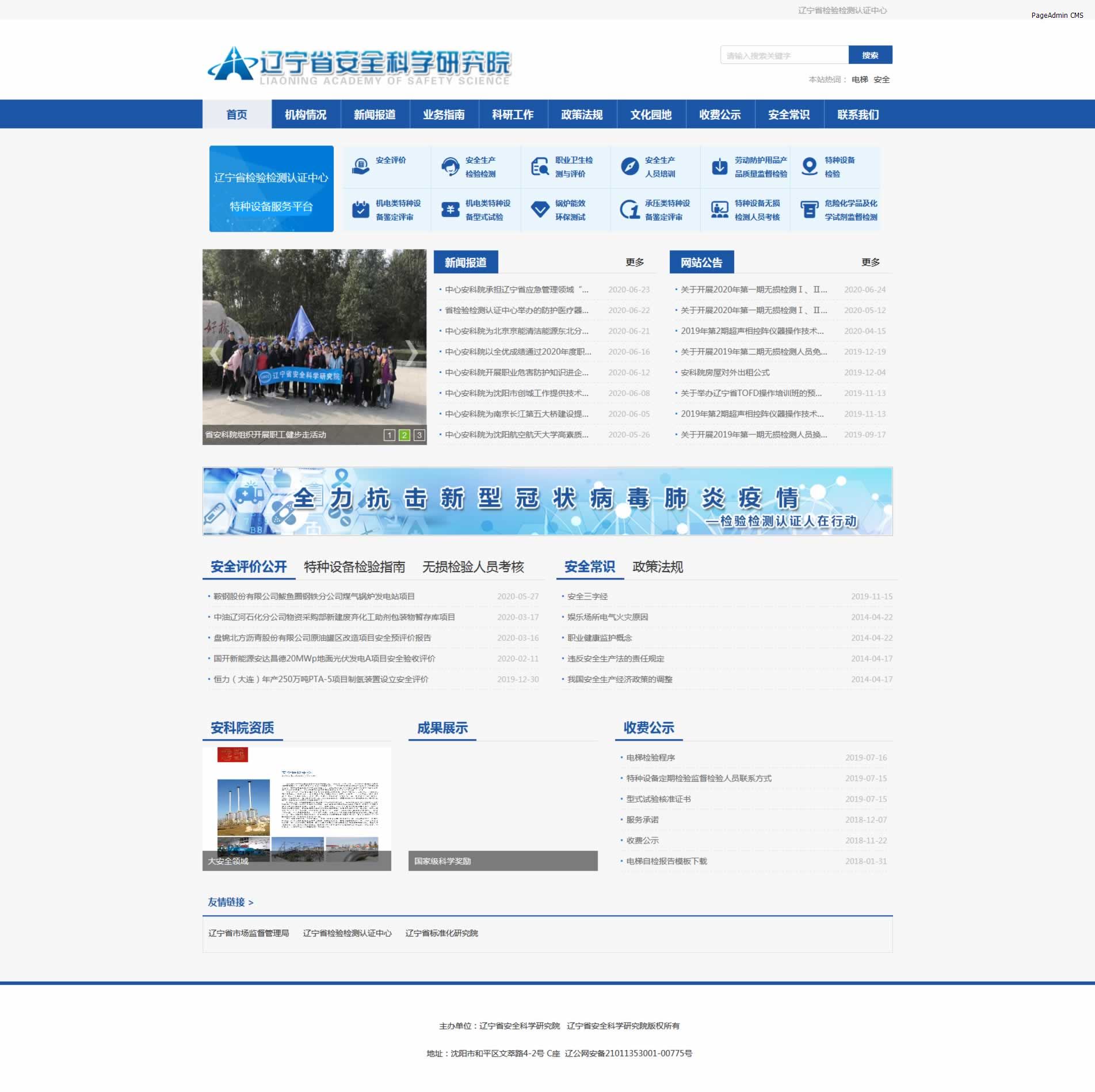Click the hot keyword 电梯

(860, 80)
